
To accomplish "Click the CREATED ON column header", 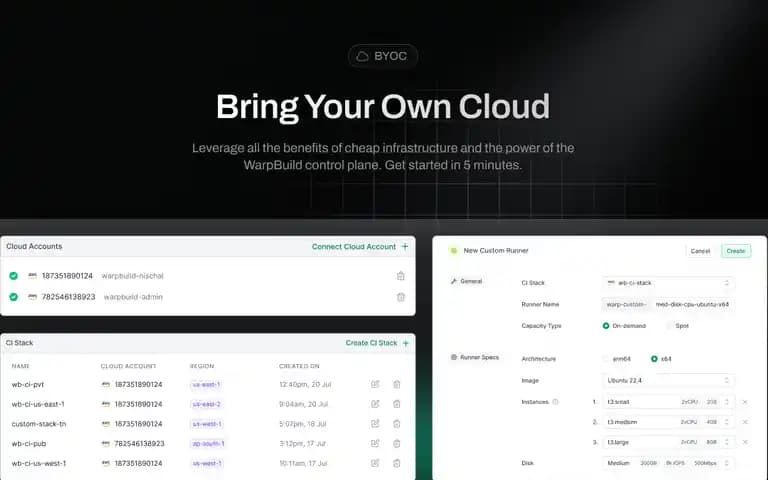I will pyautogui.click(x=299, y=366).
